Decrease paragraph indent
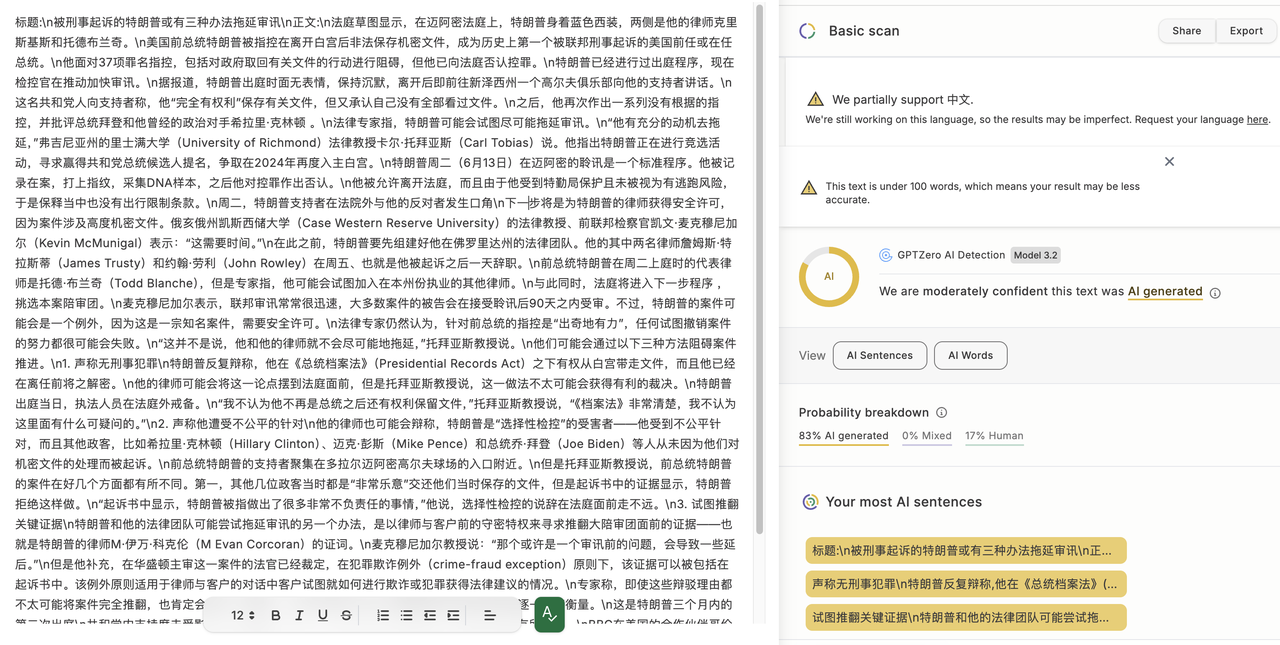1280x645 pixels. coord(430,615)
